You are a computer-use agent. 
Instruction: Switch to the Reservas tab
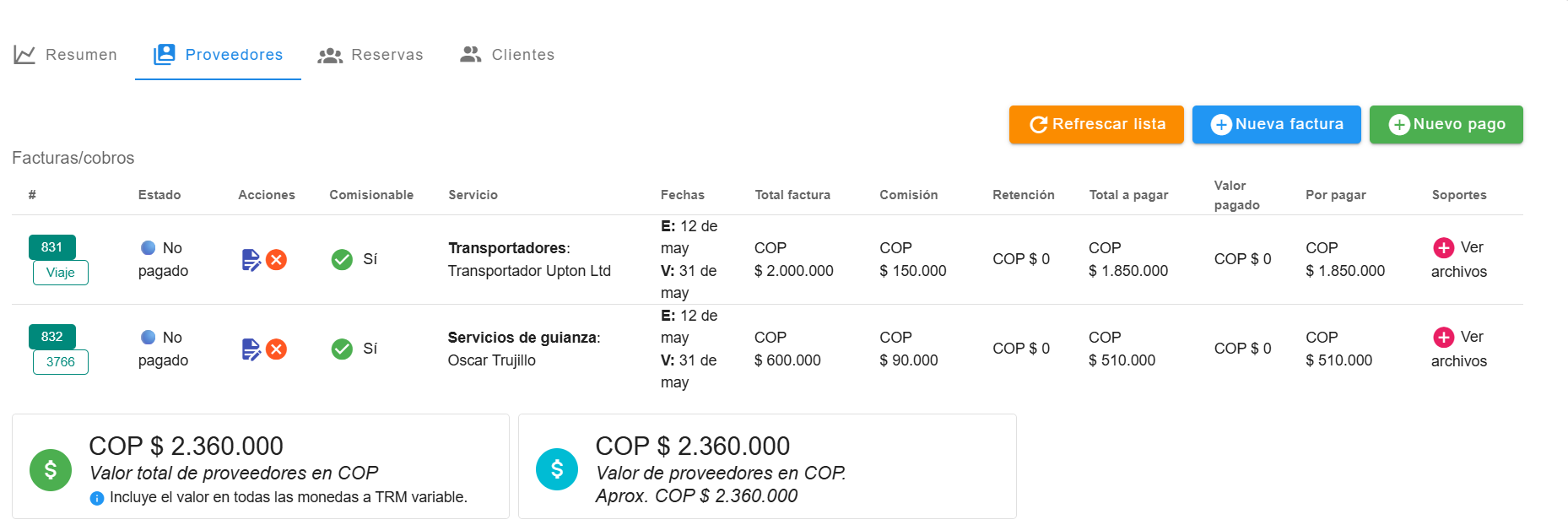coord(370,55)
